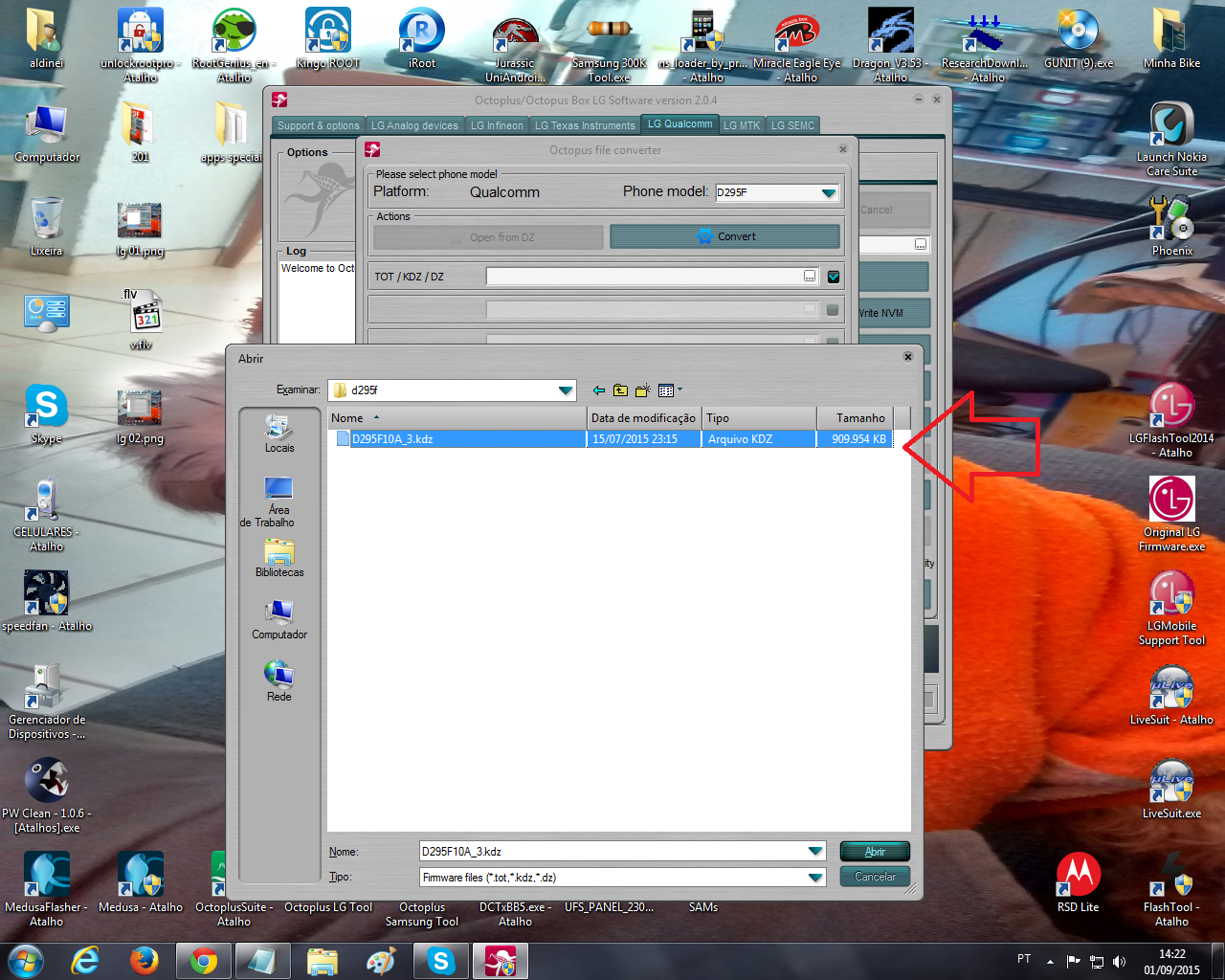
Task: Switch to the LG Analog devices tab
Action: pos(414,125)
